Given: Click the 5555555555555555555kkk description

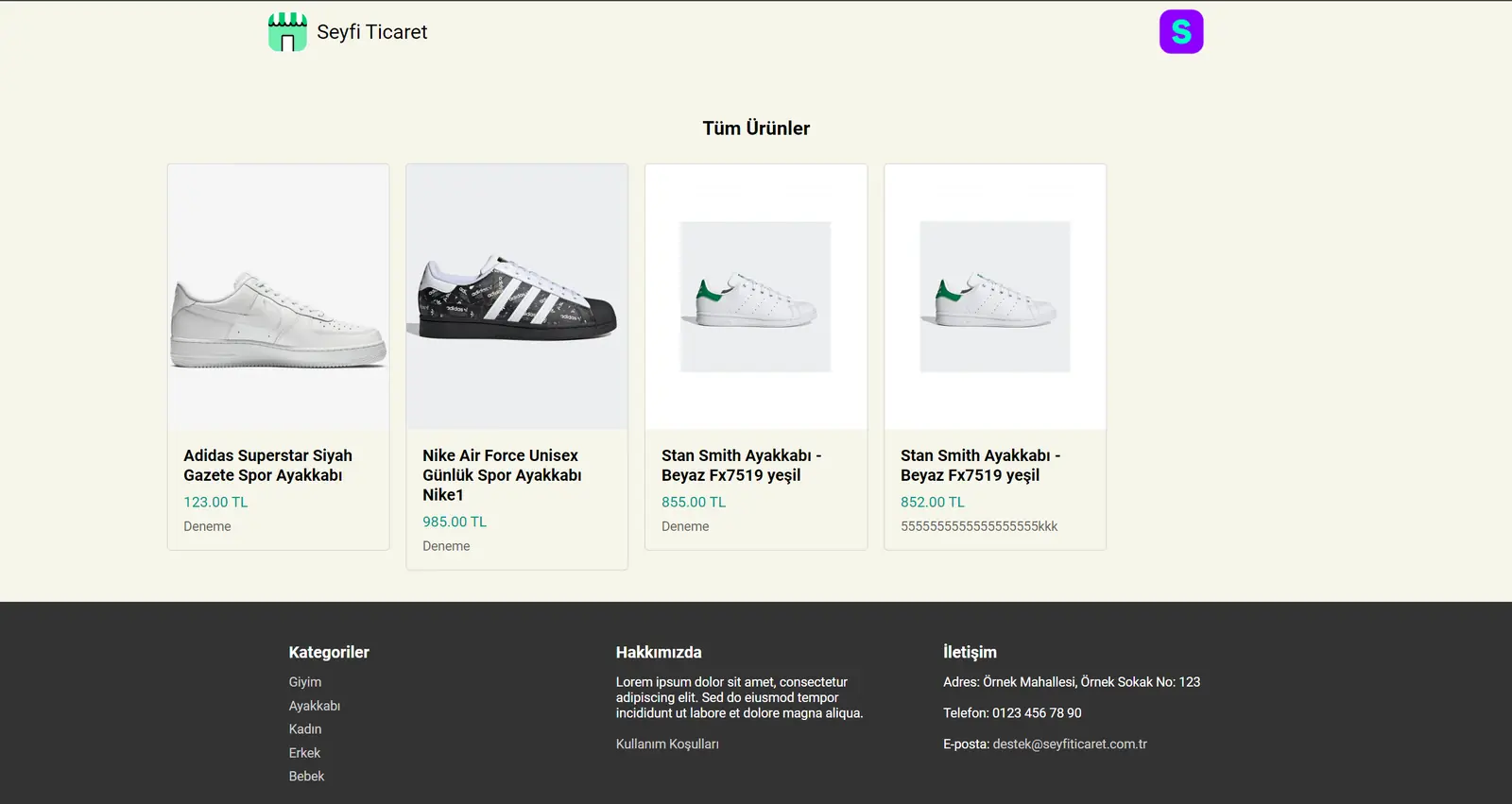Looking at the screenshot, I should [x=979, y=527].
